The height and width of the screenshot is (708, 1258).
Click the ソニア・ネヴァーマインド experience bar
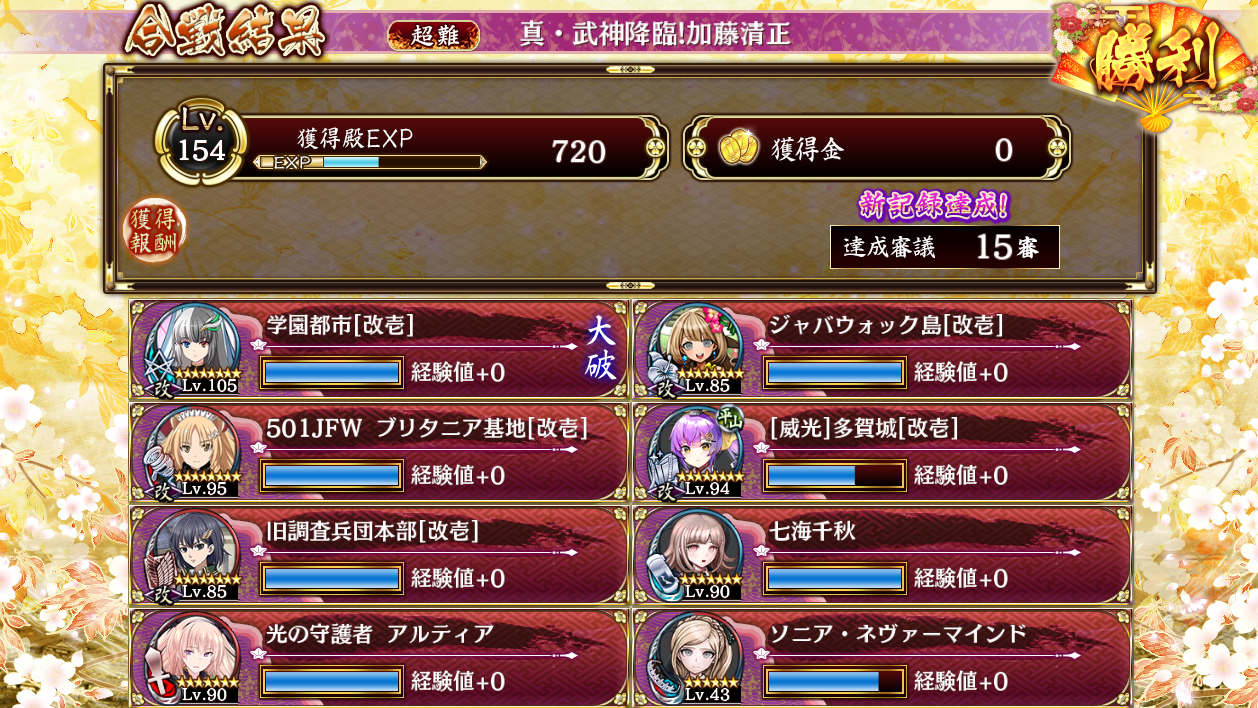point(835,681)
